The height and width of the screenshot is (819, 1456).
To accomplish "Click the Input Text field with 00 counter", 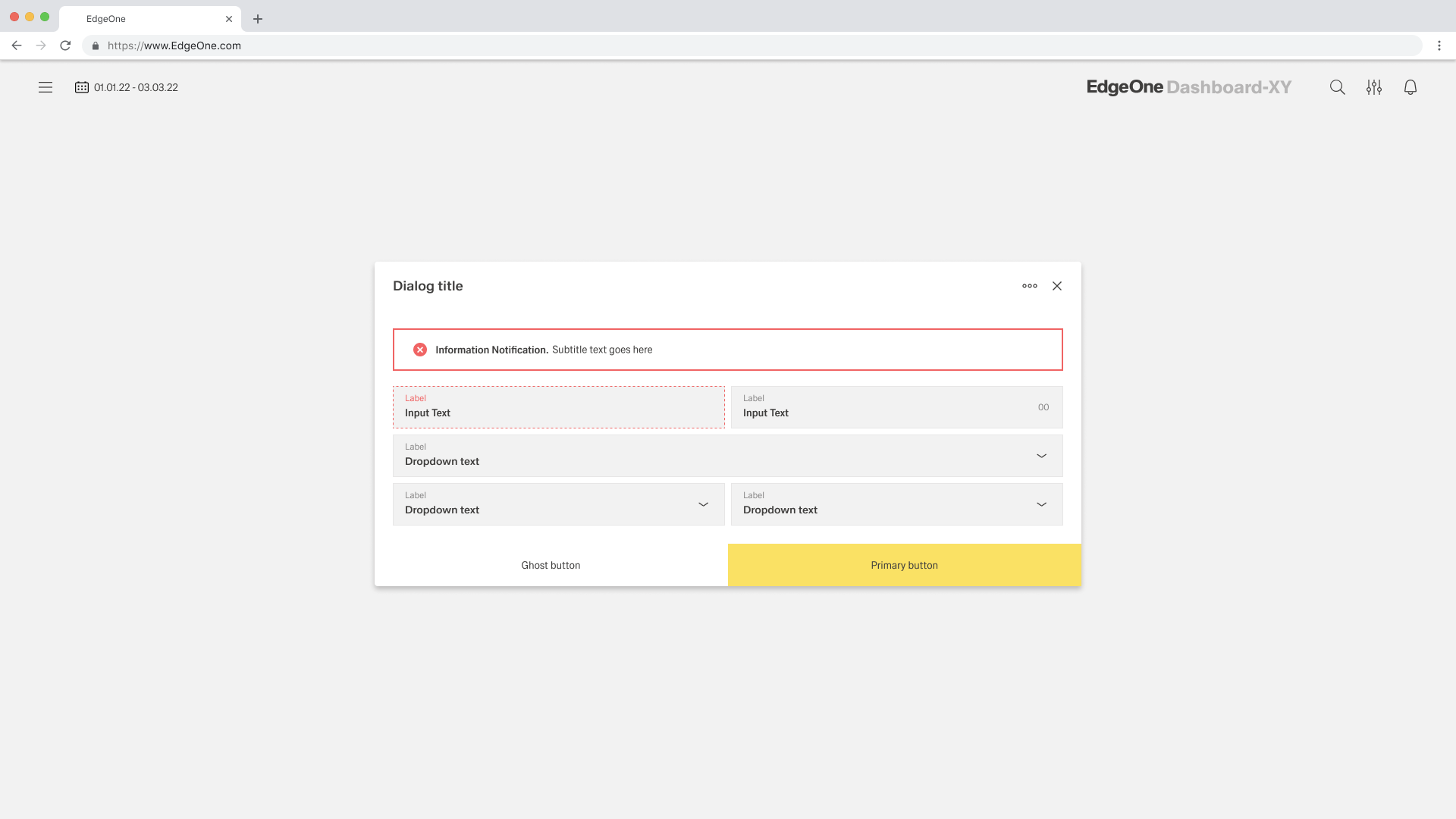I will click(x=880, y=408).
